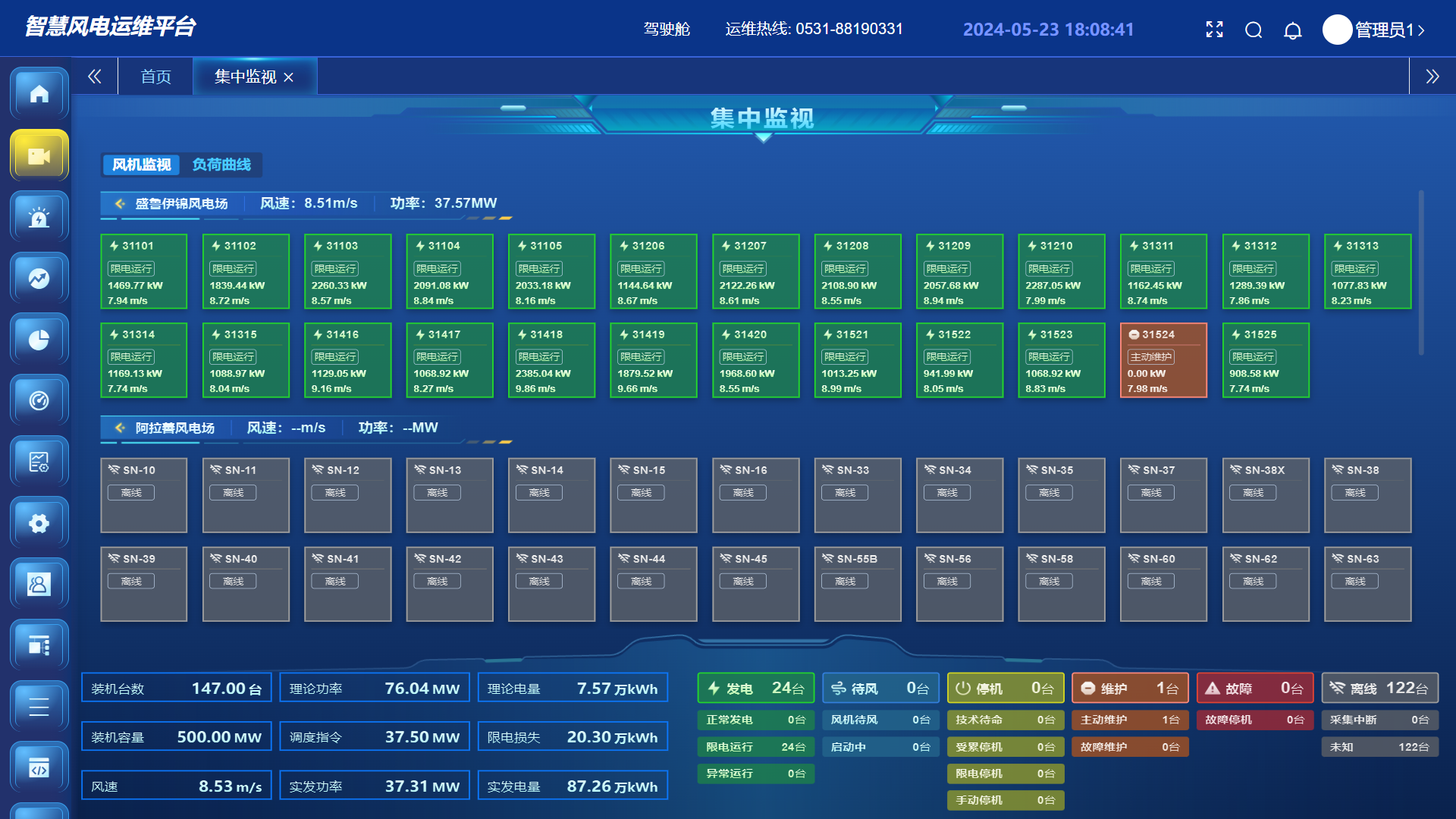Switch to 风机监视 view toggle

[x=142, y=165]
